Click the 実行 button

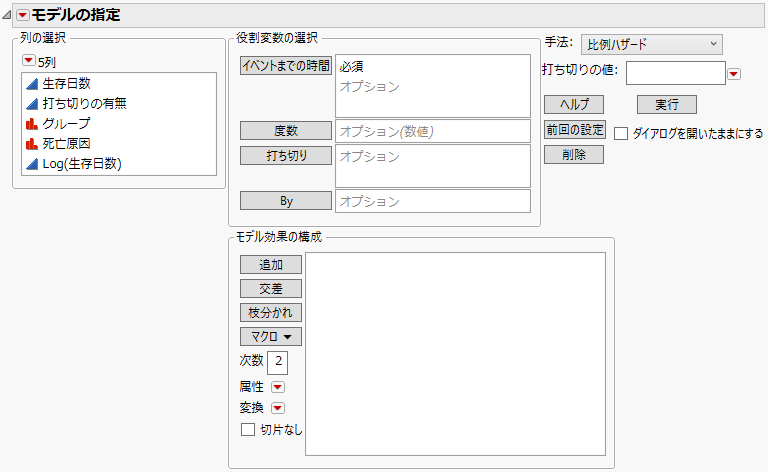[667, 104]
